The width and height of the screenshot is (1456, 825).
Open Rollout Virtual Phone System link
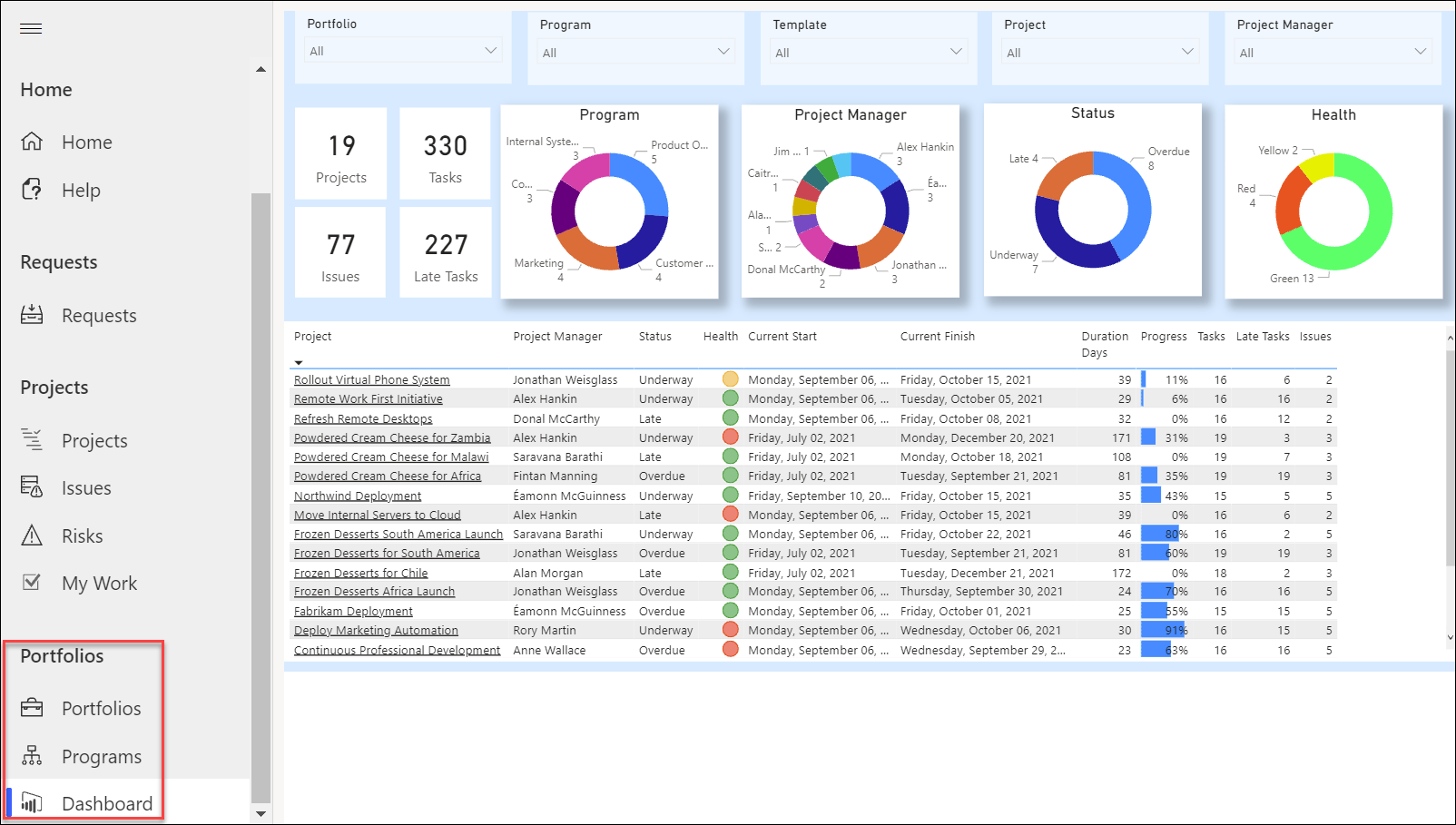coord(372,379)
